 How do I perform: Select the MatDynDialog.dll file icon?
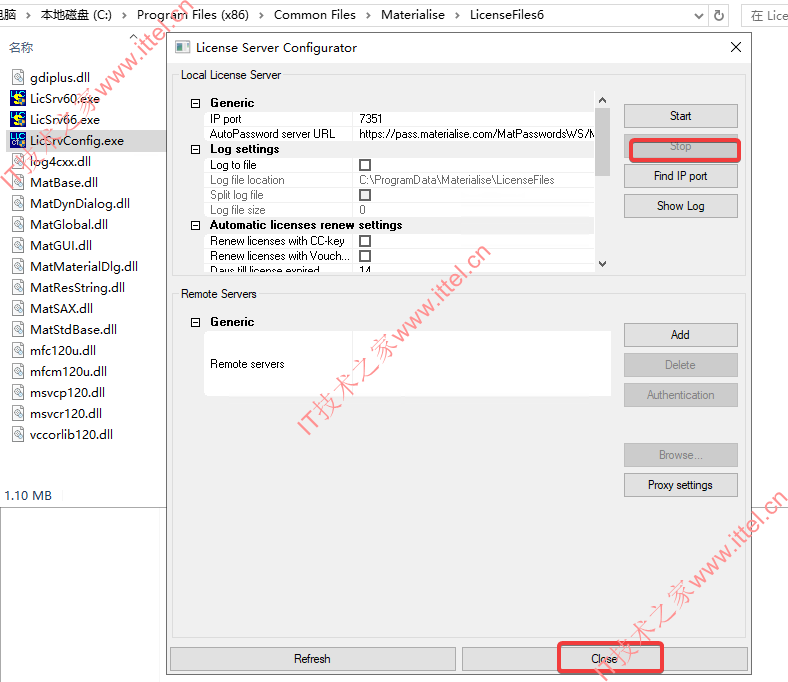[18, 204]
